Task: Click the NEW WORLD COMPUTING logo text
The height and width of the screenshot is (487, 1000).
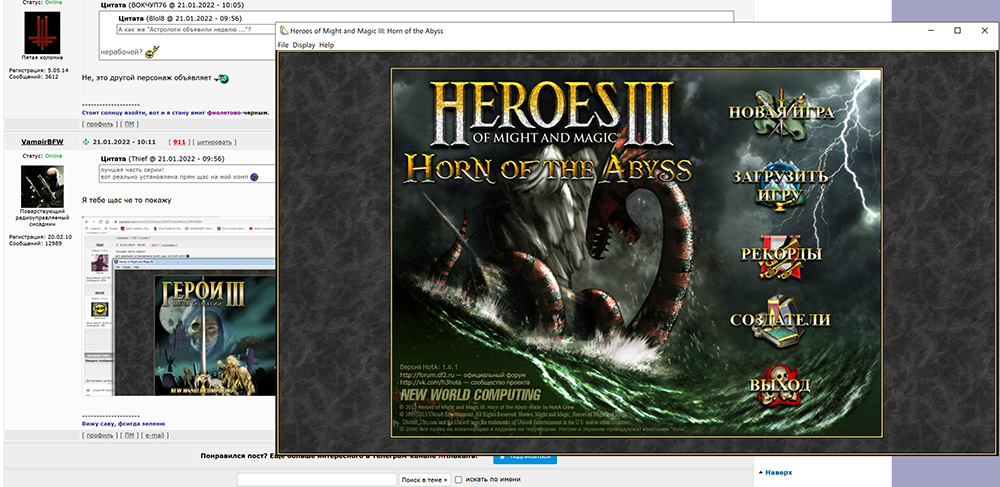Action: pos(470,395)
